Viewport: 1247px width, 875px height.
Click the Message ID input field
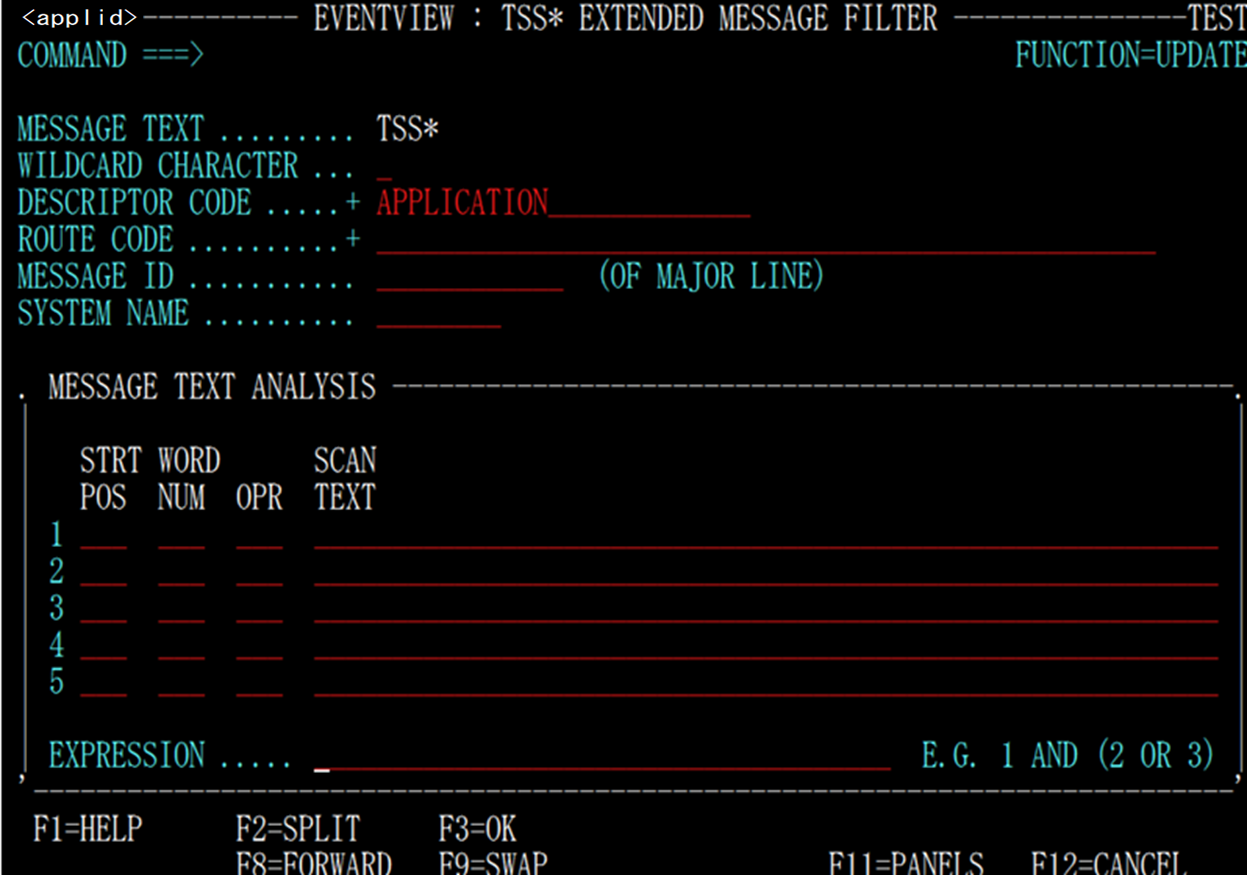pos(470,277)
